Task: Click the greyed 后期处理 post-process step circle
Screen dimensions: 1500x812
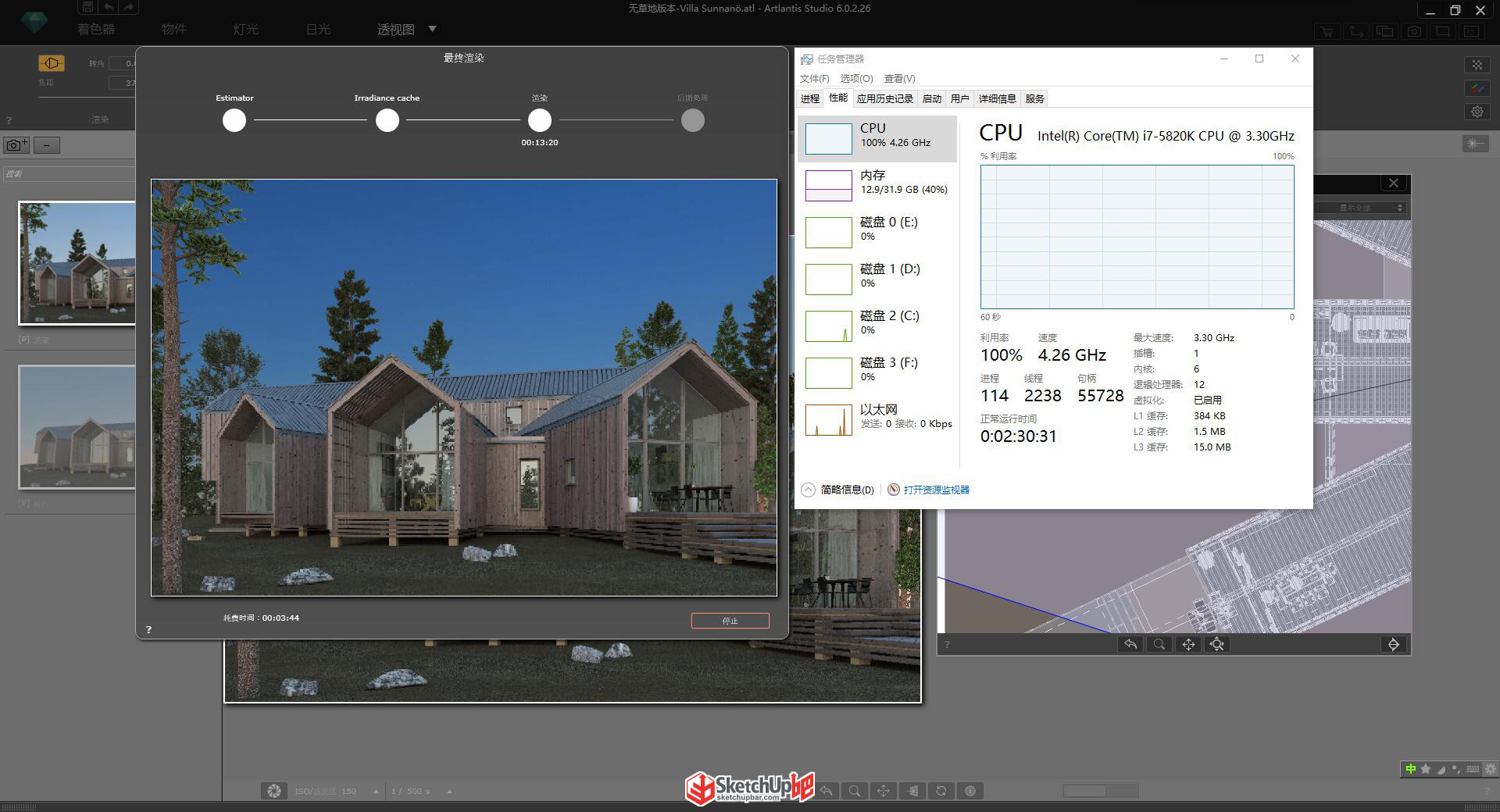Action: 693,120
